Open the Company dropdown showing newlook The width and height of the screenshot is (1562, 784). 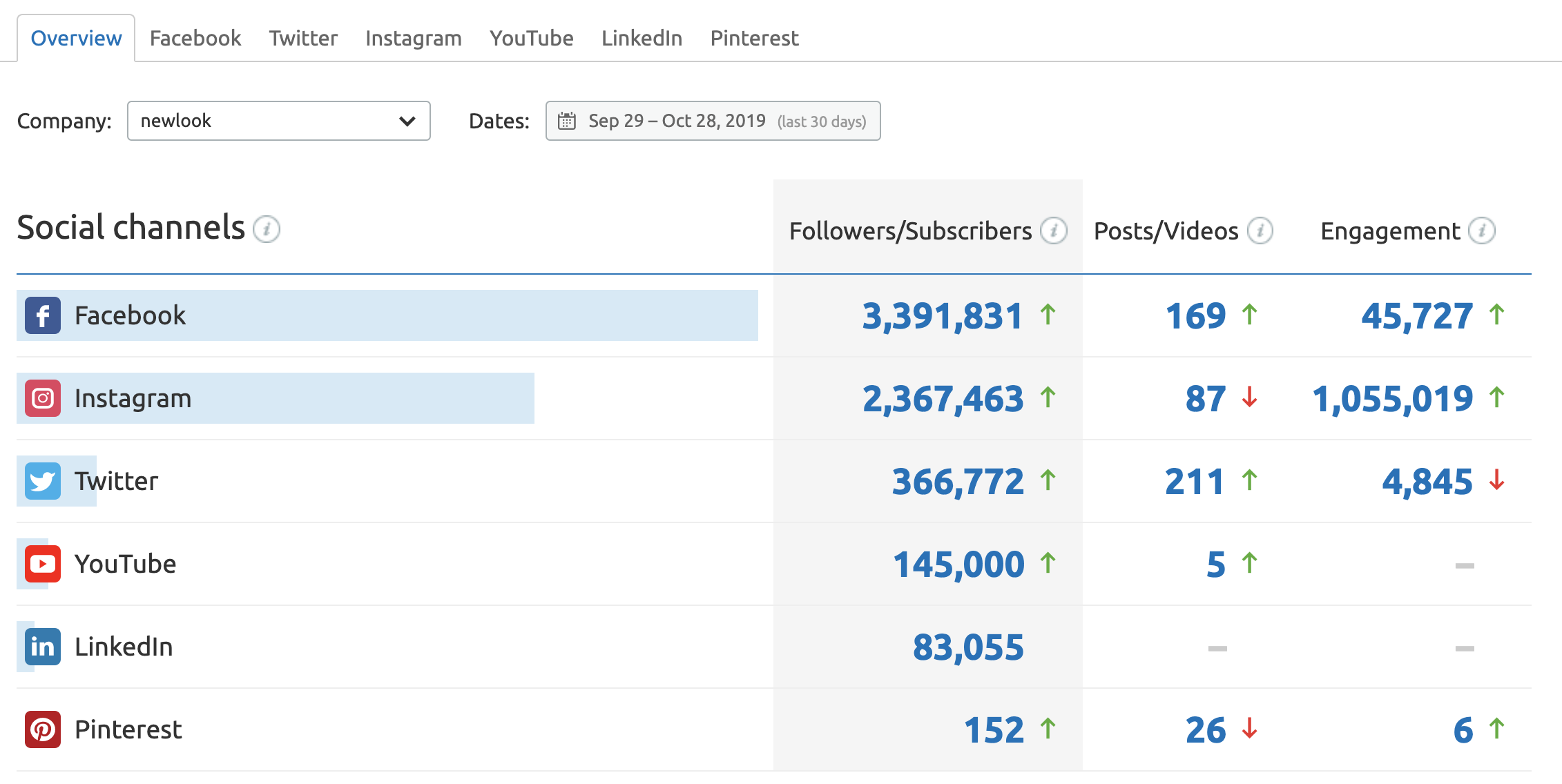[278, 121]
